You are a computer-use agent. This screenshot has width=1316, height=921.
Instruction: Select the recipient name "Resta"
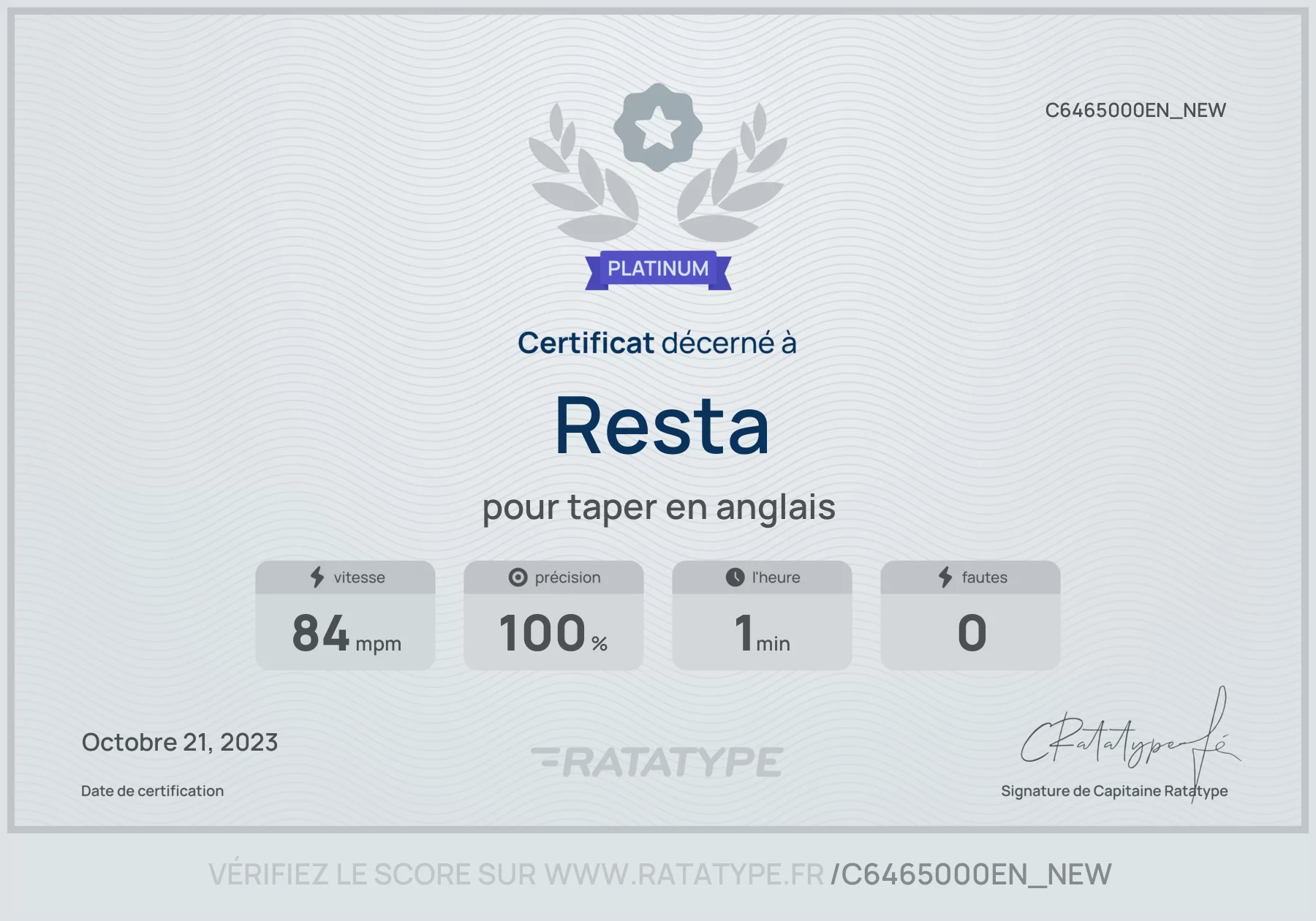pyautogui.click(x=662, y=426)
